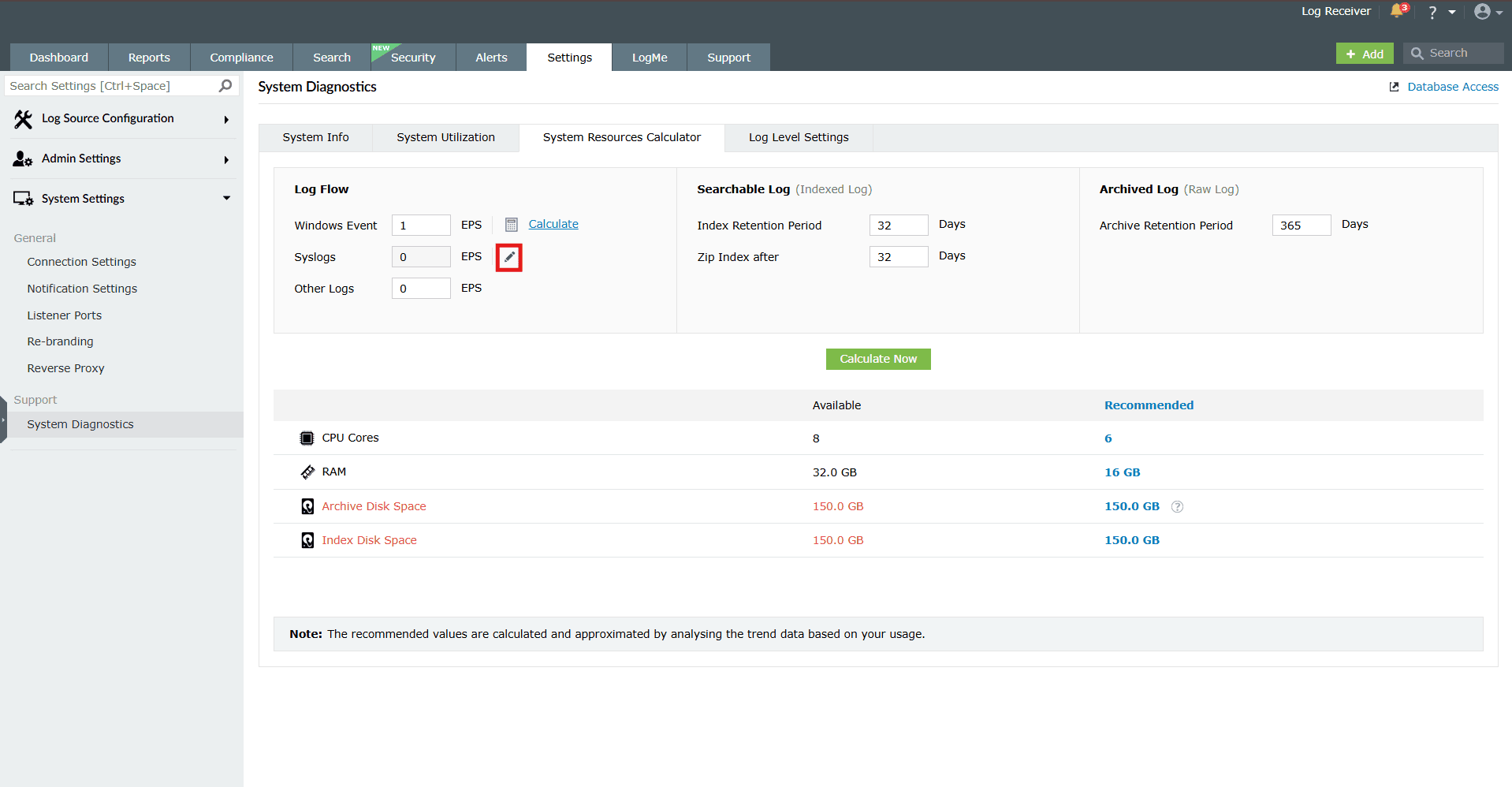
Task: Click the Index Disk Space disk icon
Action: click(307, 540)
